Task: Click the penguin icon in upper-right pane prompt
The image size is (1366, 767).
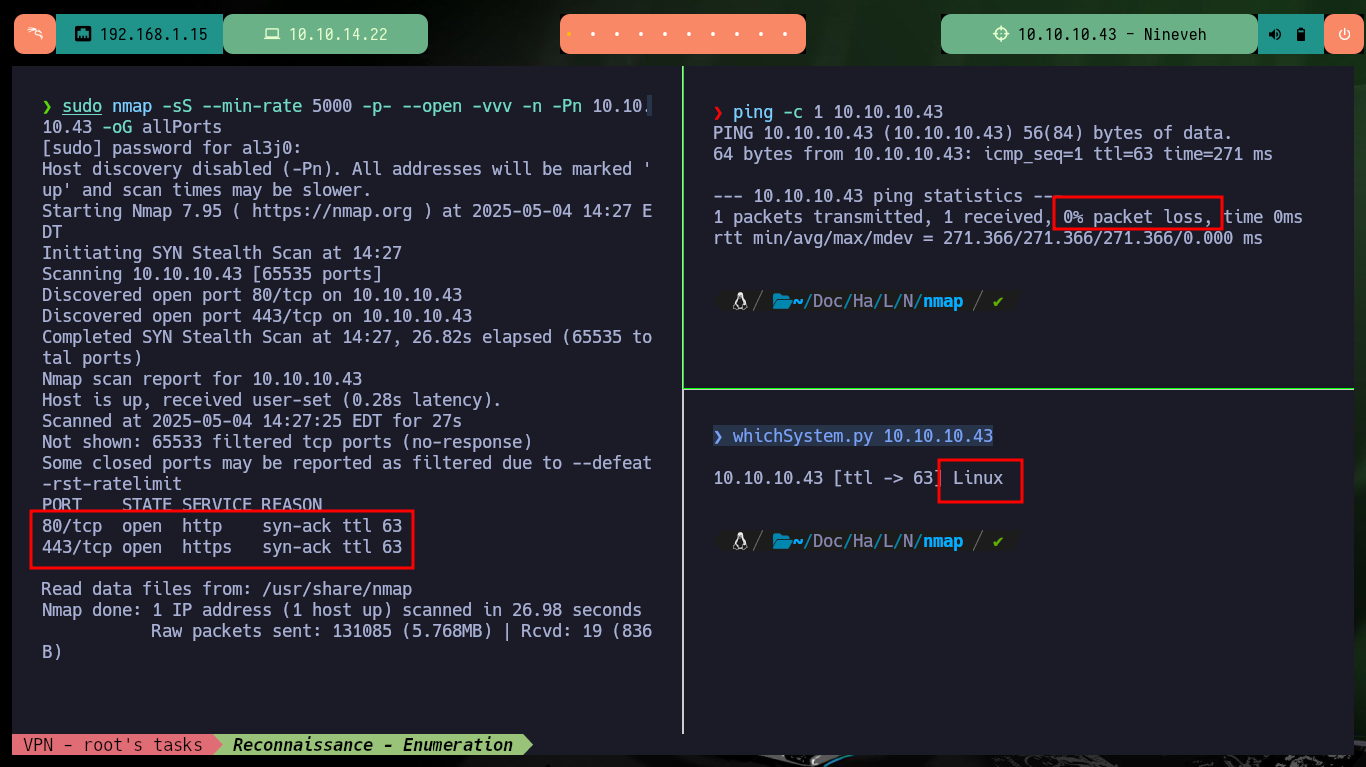Action: (x=740, y=301)
